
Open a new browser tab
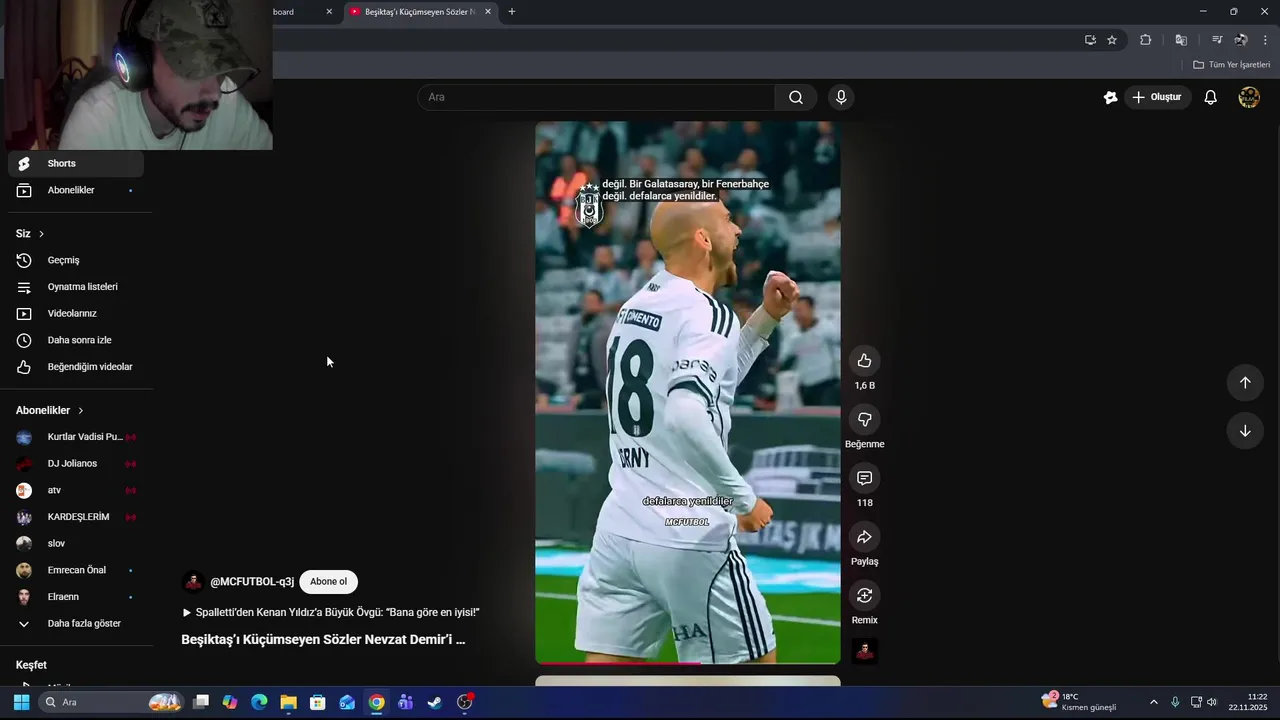tap(512, 12)
